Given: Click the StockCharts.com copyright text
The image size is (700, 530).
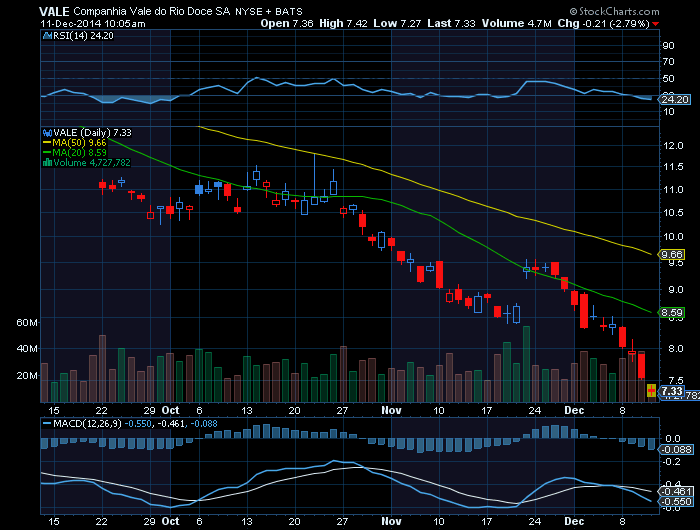Looking at the screenshot, I should (614, 12).
